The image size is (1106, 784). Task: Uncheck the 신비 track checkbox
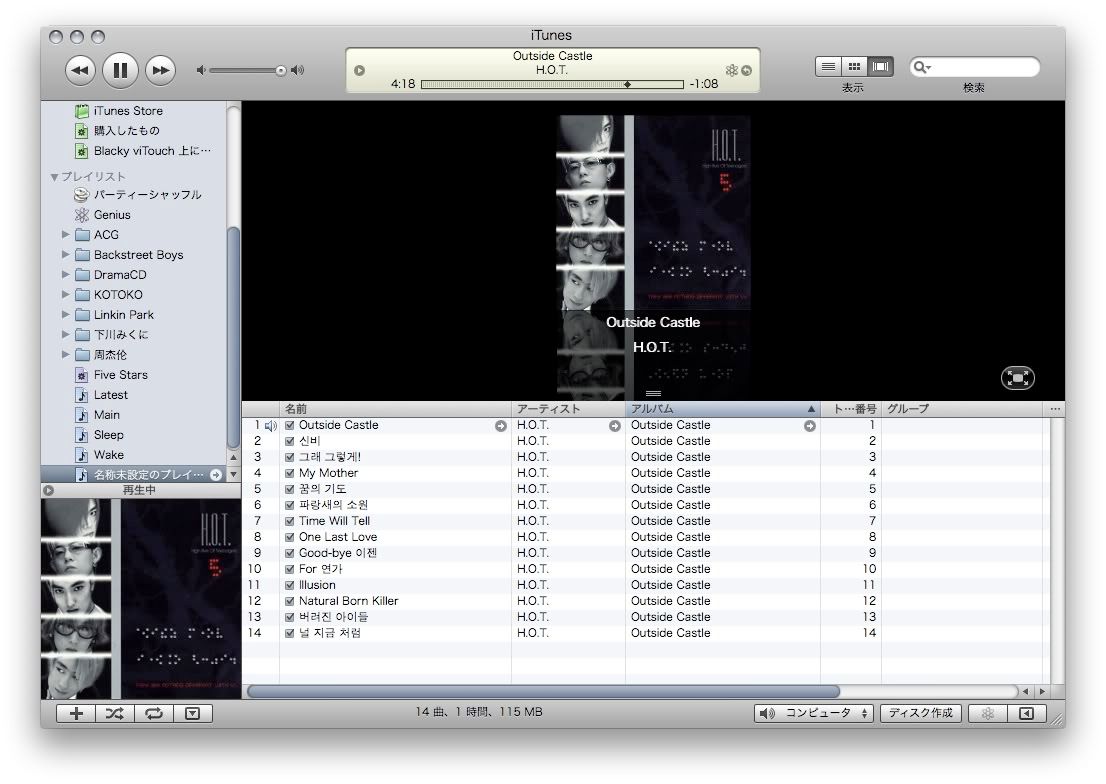(x=289, y=442)
